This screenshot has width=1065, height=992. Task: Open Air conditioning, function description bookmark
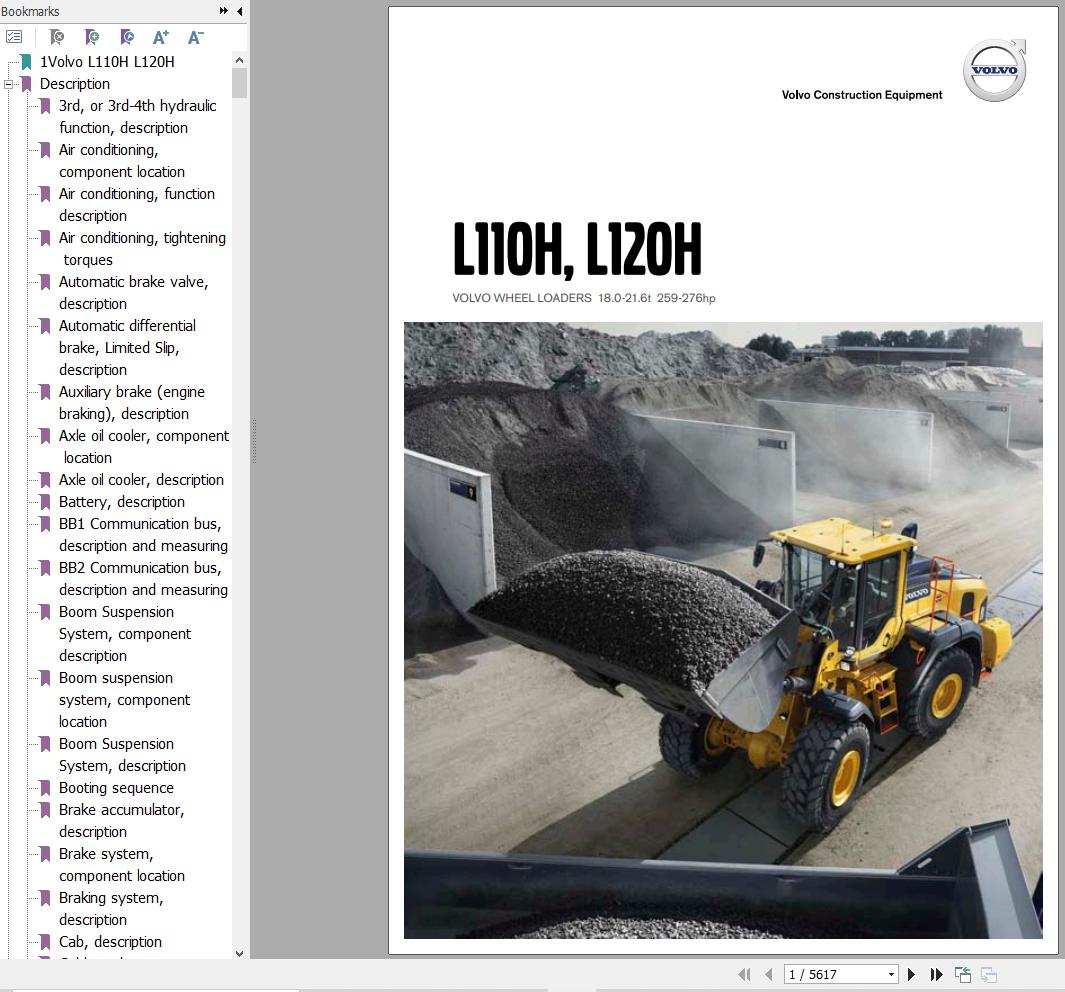tap(137, 204)
